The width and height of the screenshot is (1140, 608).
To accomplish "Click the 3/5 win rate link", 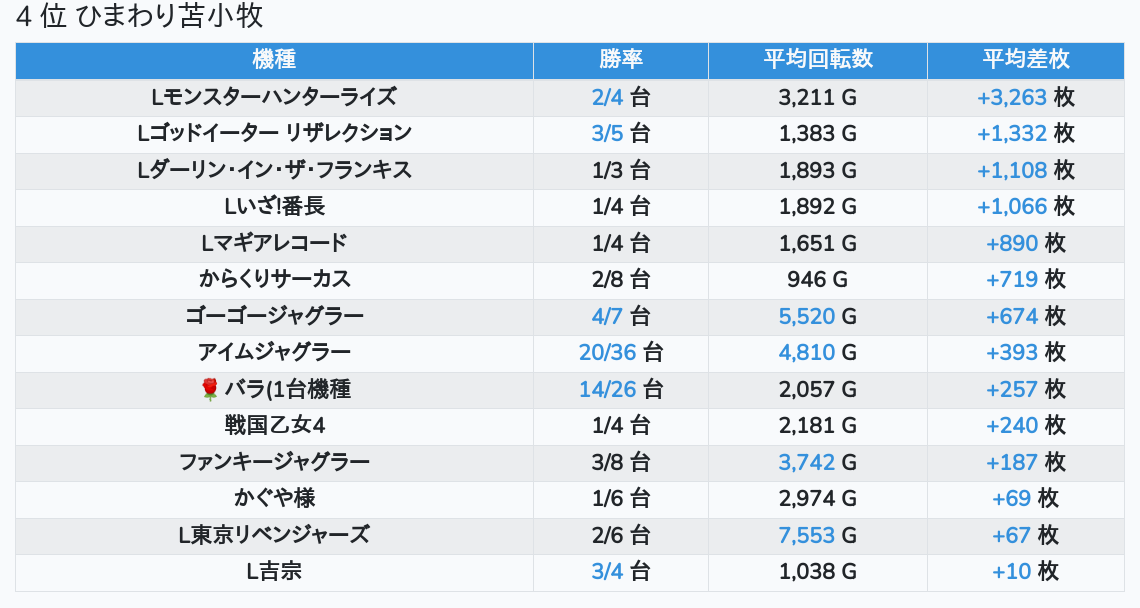I will point(607,133).
